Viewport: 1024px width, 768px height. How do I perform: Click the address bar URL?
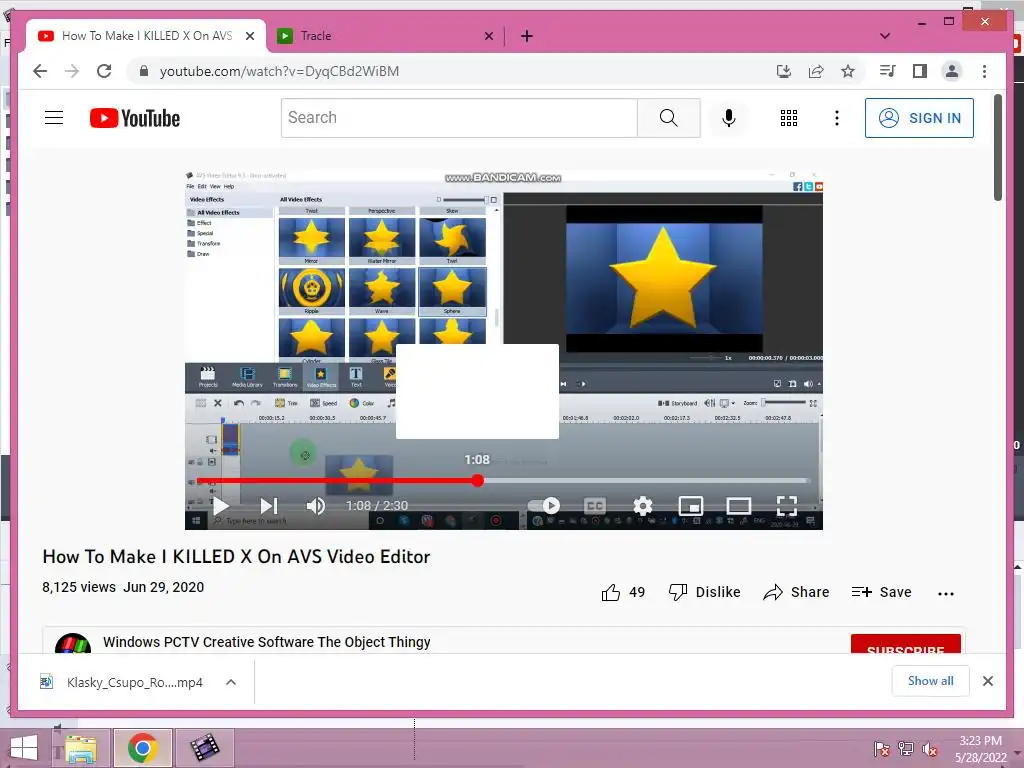(279, 71)
